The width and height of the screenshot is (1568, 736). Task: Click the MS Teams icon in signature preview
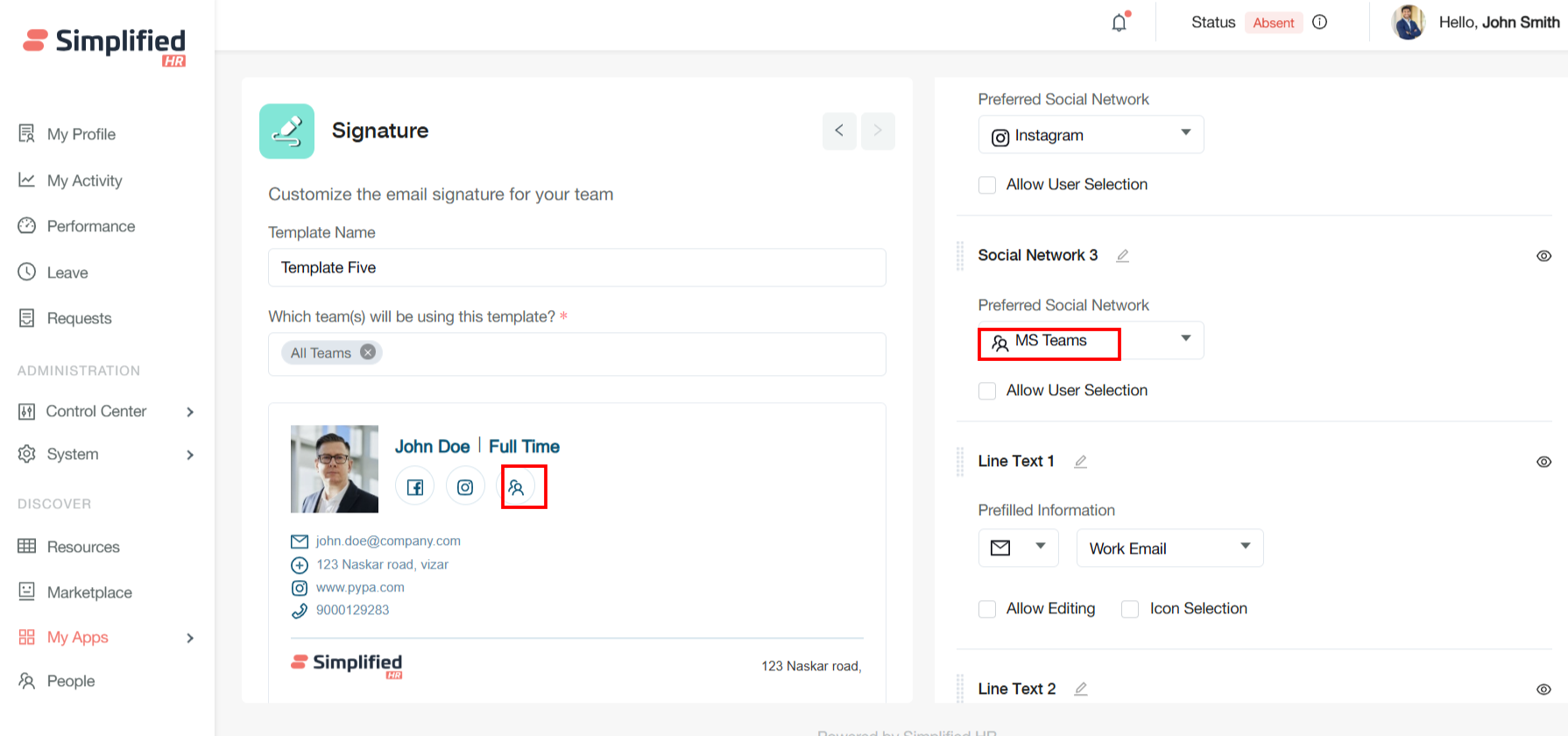(x=516, y=487)
